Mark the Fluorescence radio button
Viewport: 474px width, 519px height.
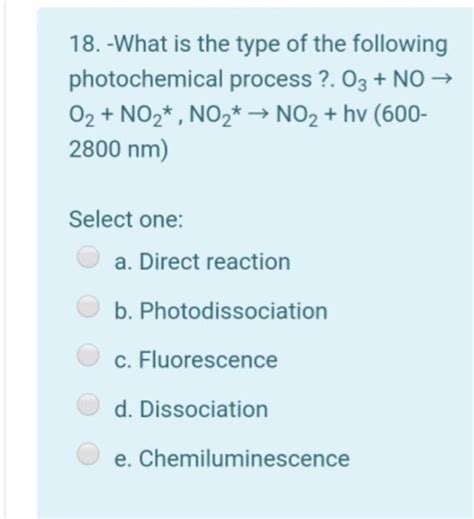88,355
